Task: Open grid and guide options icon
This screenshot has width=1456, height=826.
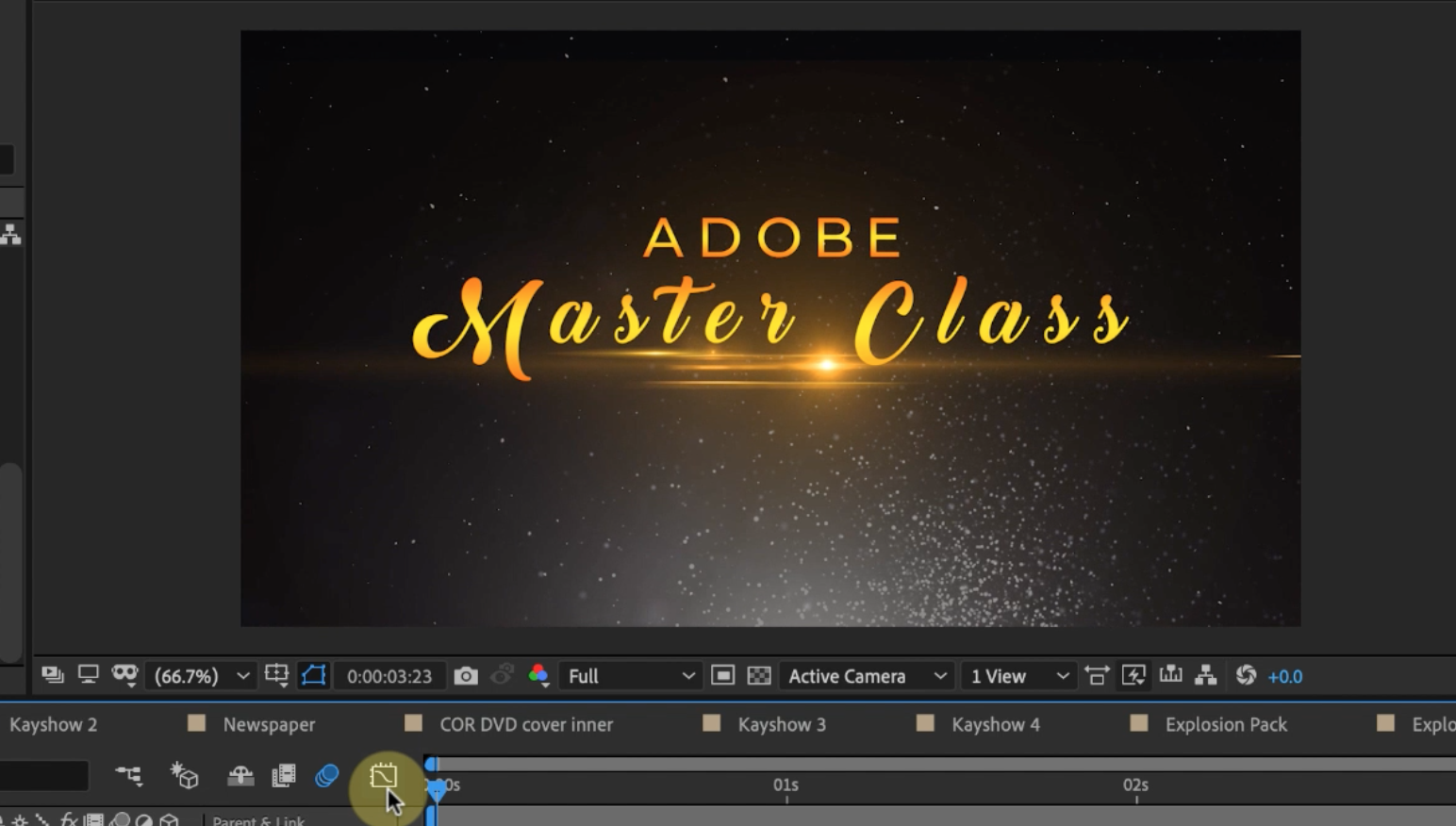Action: tap(276, 675)
